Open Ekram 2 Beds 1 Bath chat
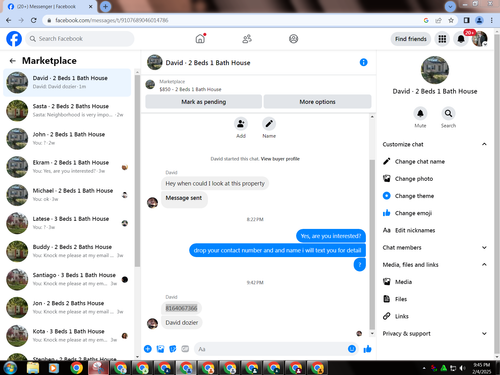This screenshot has height=375, width=500. [67, 167]
